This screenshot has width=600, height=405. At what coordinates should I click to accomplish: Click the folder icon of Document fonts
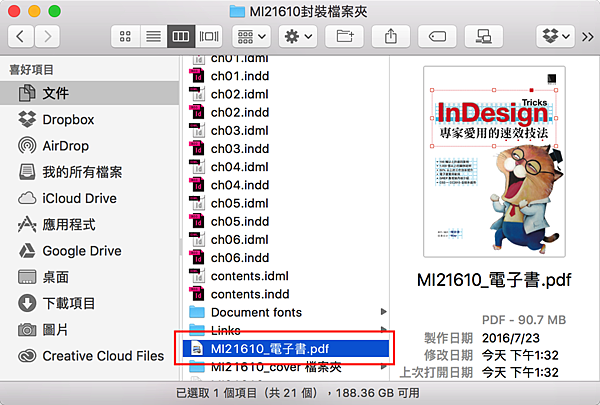tap(197, 312)
